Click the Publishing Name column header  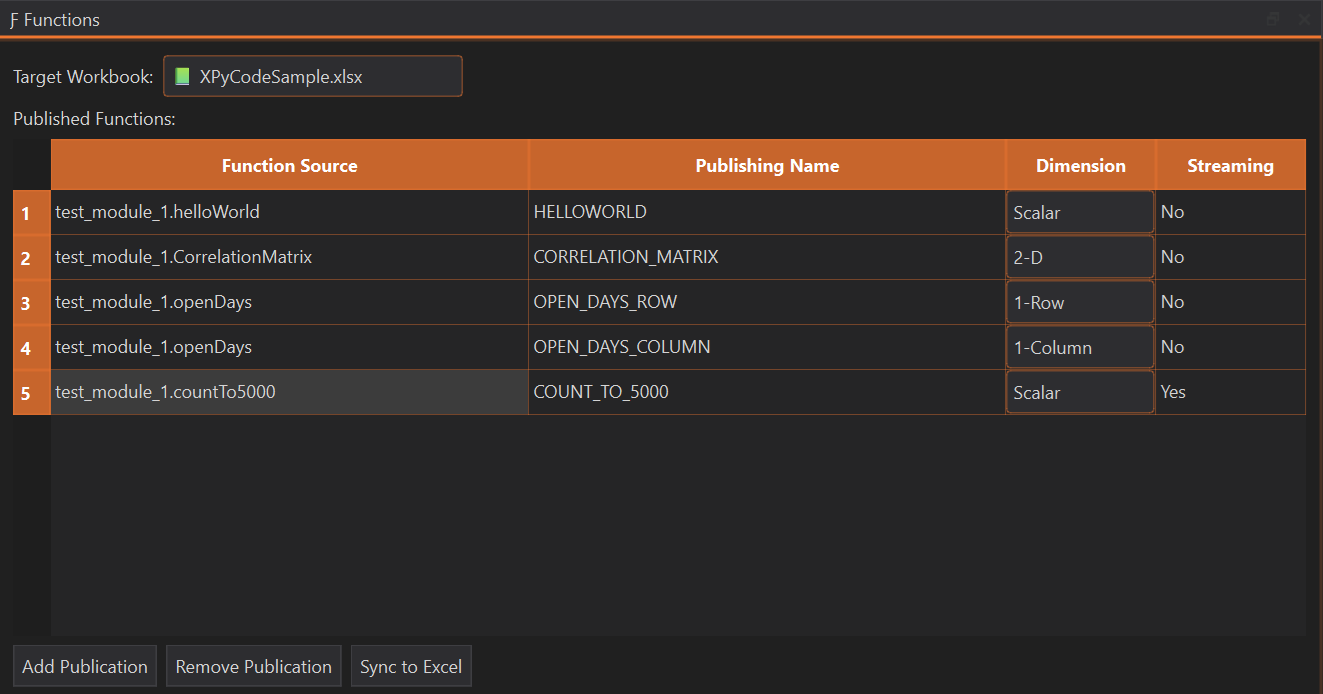767,166
